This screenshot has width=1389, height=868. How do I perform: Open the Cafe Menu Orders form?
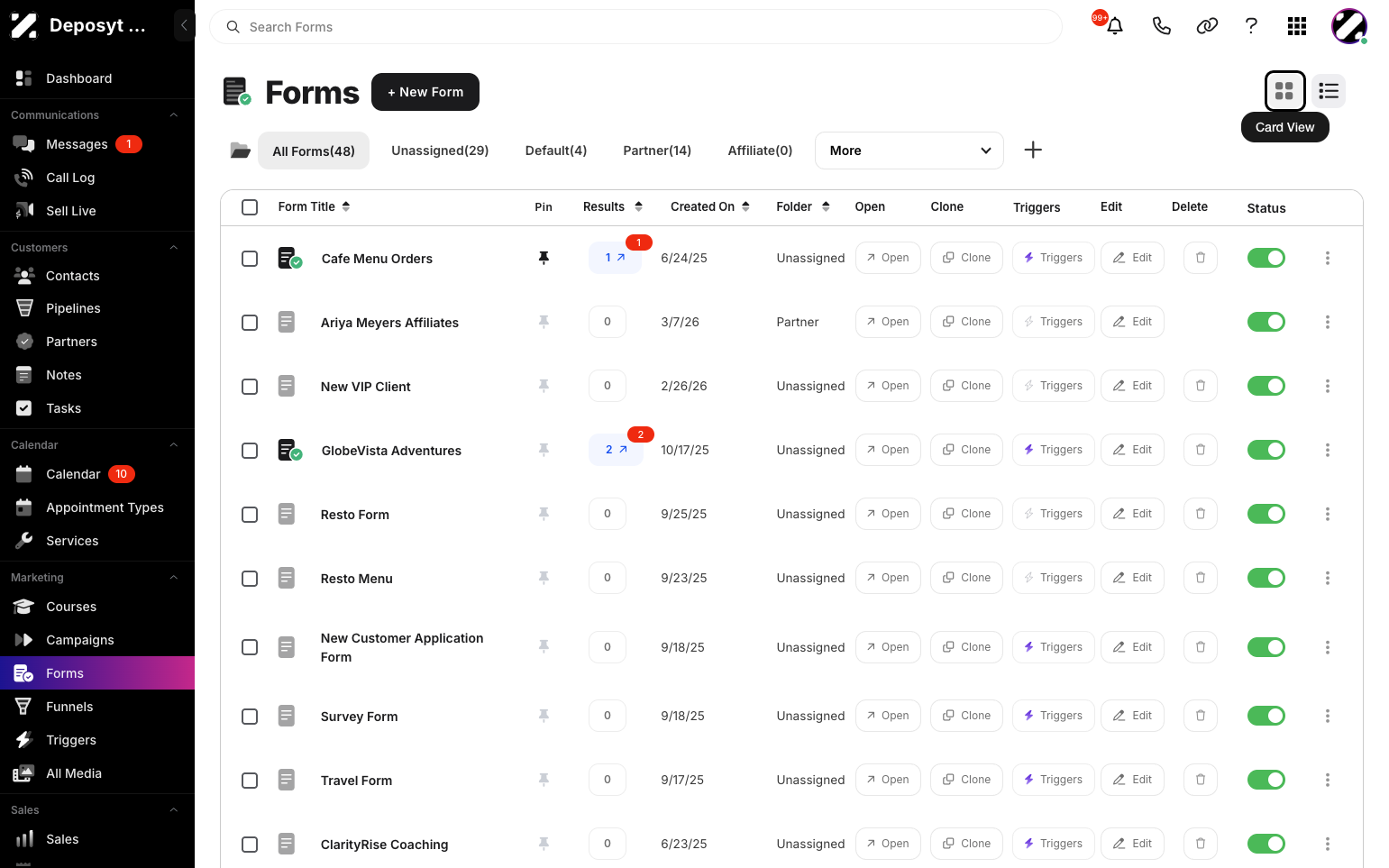[888, 258]
